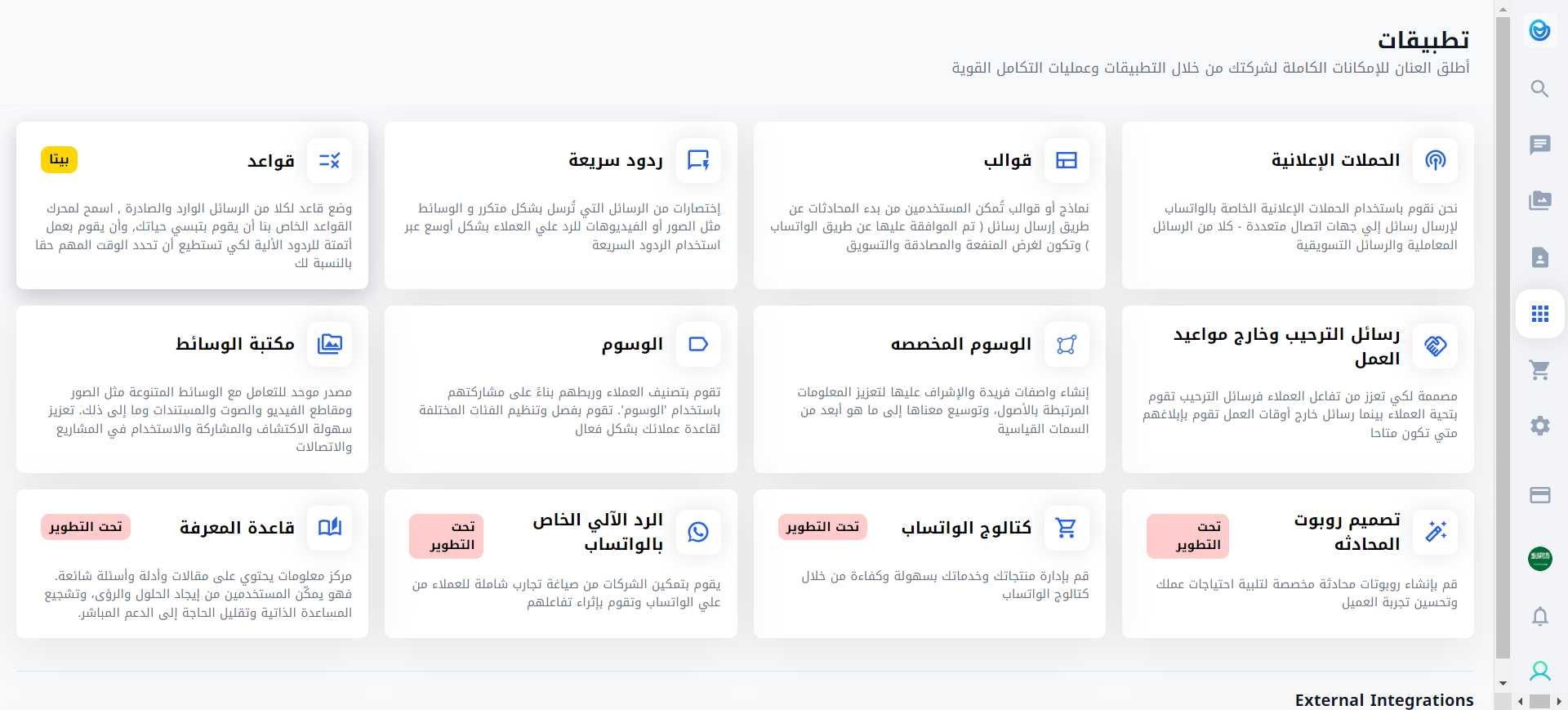Open the contacts file sidebar icon
Image resolution: width=1568 pixels, height=710 pixels.
coord(1539,257)
